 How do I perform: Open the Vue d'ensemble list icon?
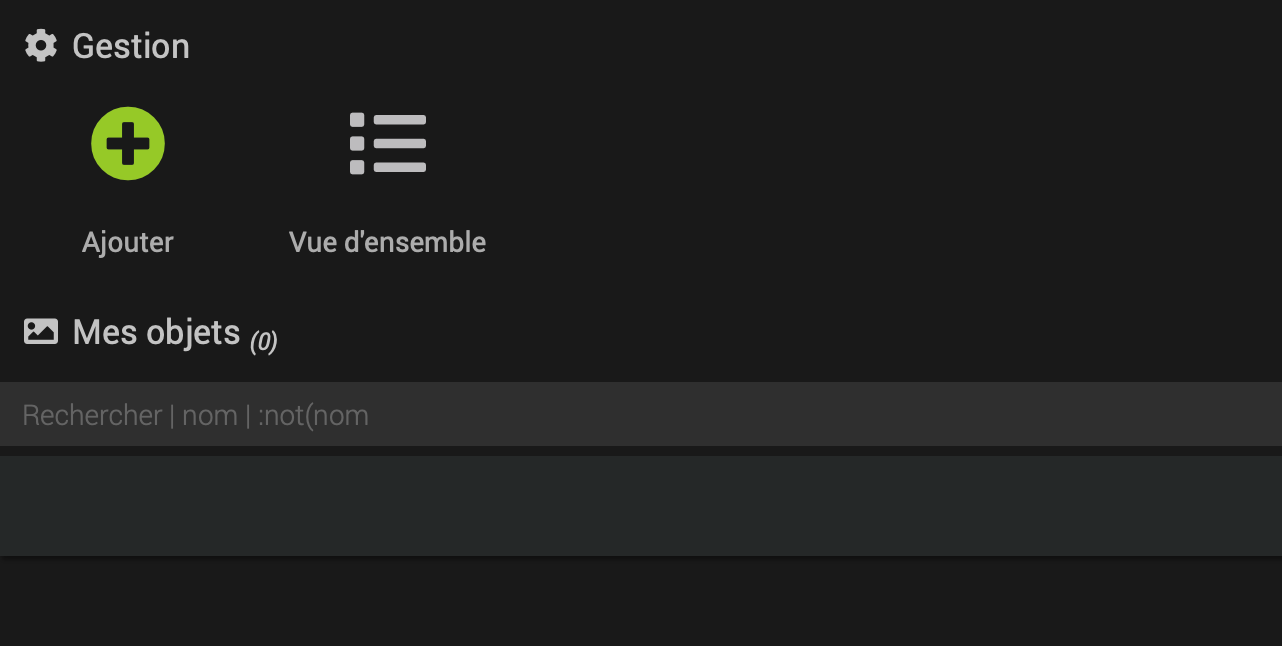[x=388, y=143]
